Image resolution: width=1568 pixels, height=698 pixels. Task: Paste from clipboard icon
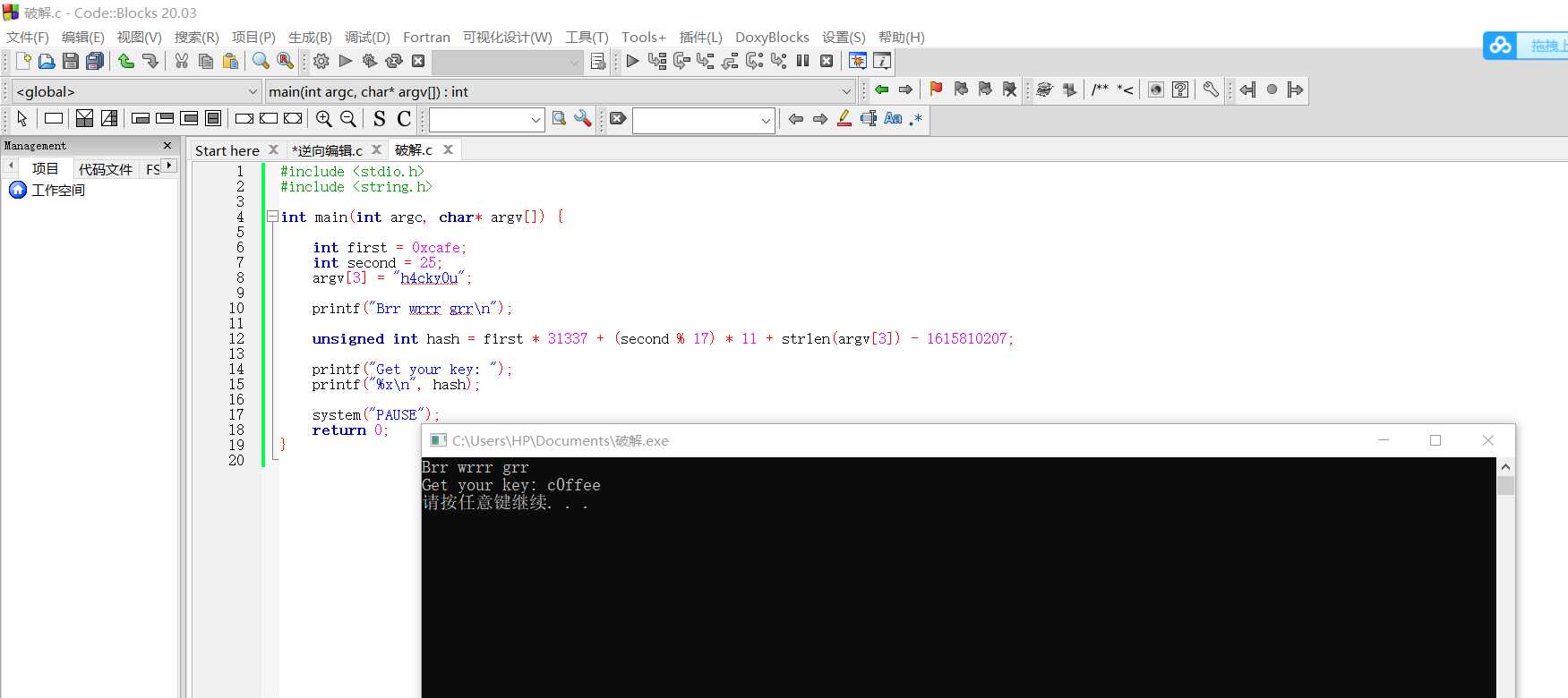[x=230, y=61]
